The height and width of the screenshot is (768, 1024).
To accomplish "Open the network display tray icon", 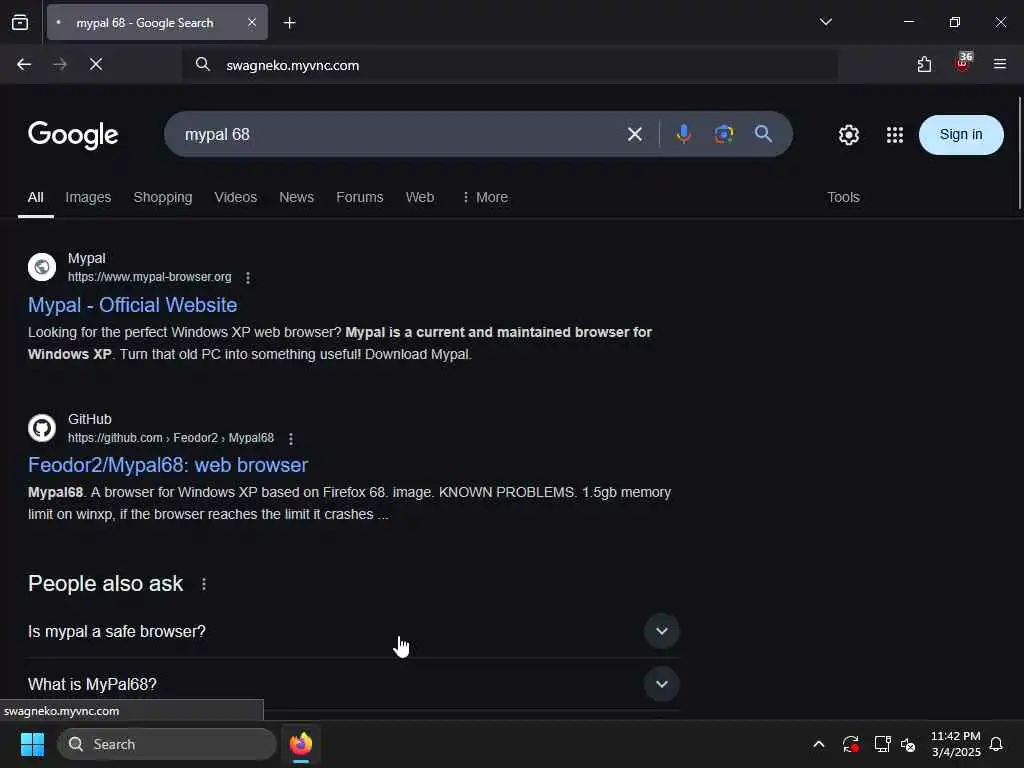I will coord(882,744).
